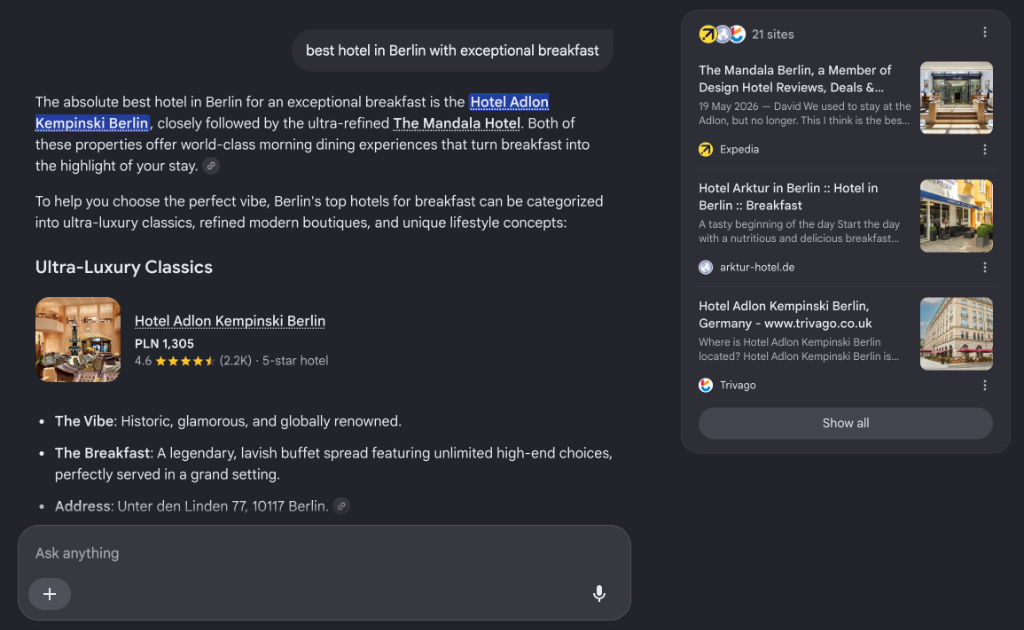Click the plus attach button

[x=50, y=594]
